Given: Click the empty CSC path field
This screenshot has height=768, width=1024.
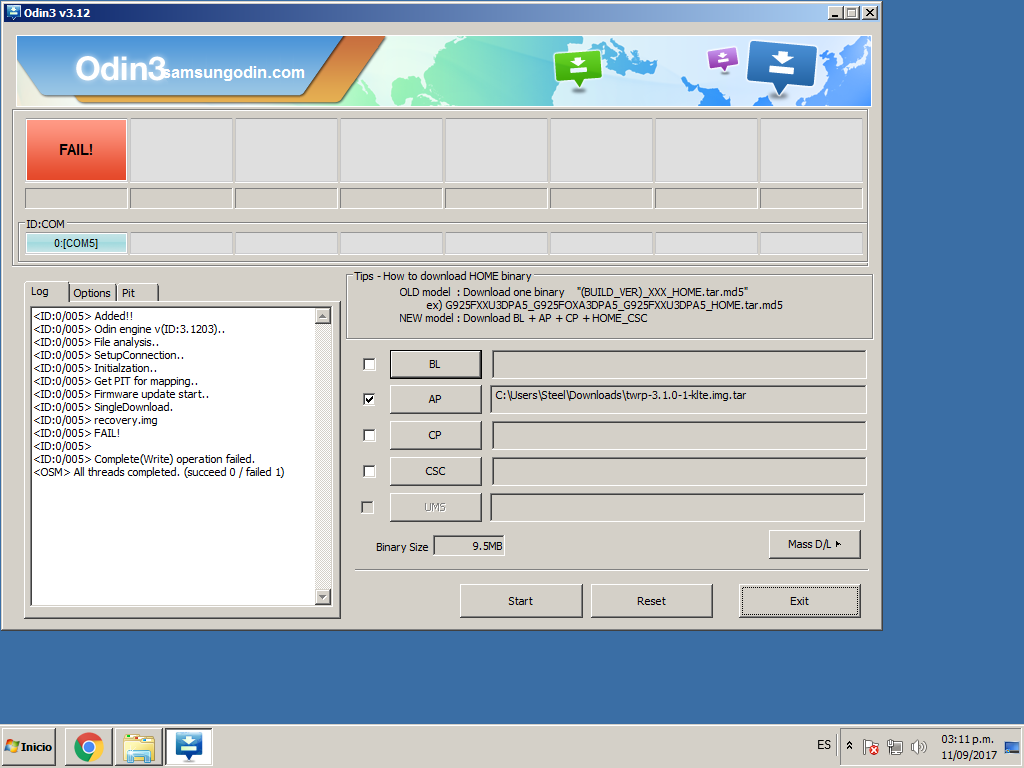Looking at the screenshot, I should tap(679, 471).
